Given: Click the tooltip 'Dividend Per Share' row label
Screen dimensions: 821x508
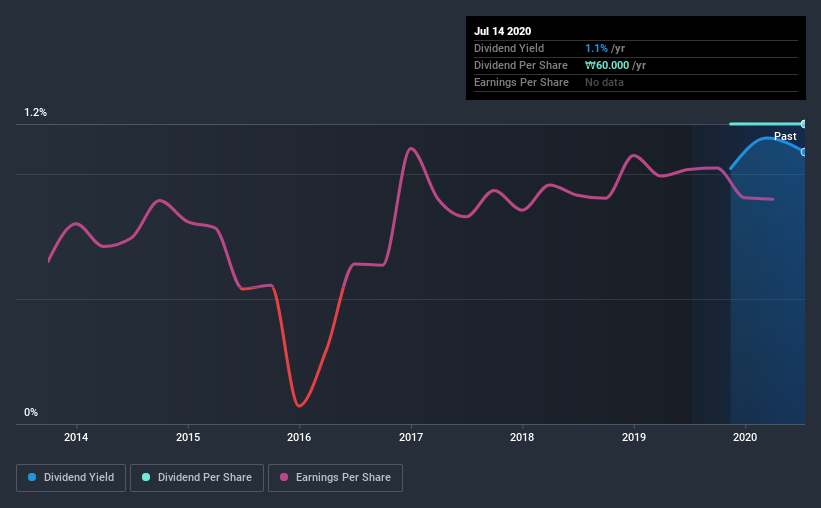Looking at the screenshot, I should coord(520,65).
